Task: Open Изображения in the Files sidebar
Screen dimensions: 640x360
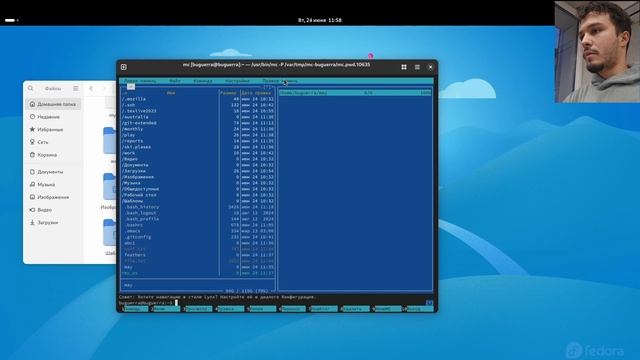Action: (53, 197)
